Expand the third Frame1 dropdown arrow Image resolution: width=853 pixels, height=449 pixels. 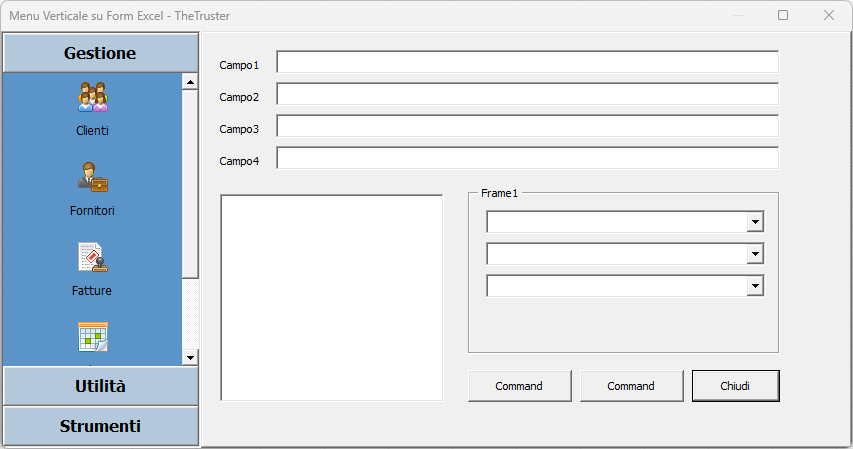[755, 286]
